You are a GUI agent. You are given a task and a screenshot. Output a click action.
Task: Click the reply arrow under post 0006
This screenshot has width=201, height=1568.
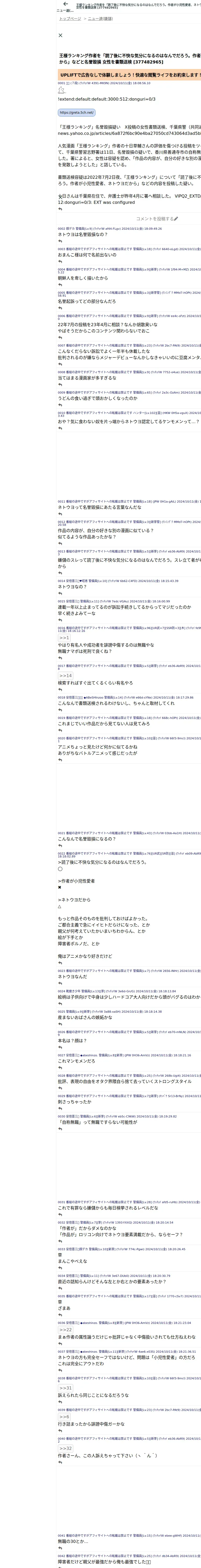click(60, 338)
